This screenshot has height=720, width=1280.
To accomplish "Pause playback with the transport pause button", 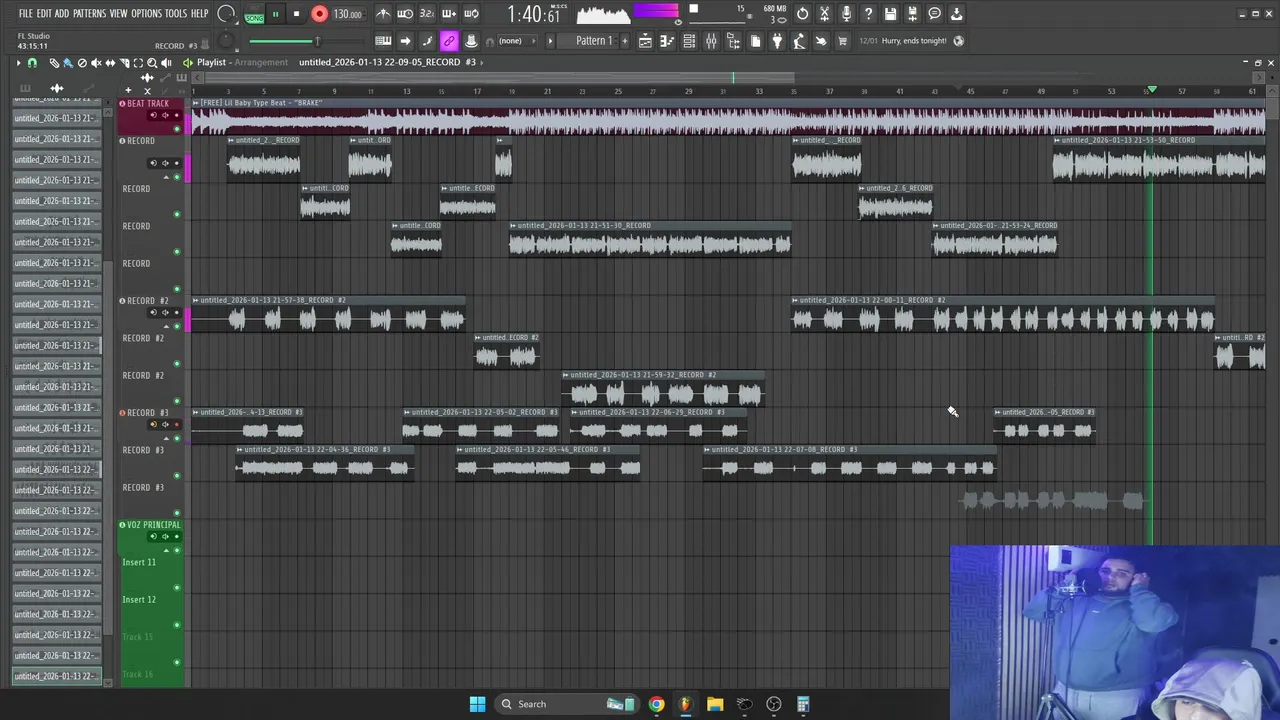I will point(275,14).
